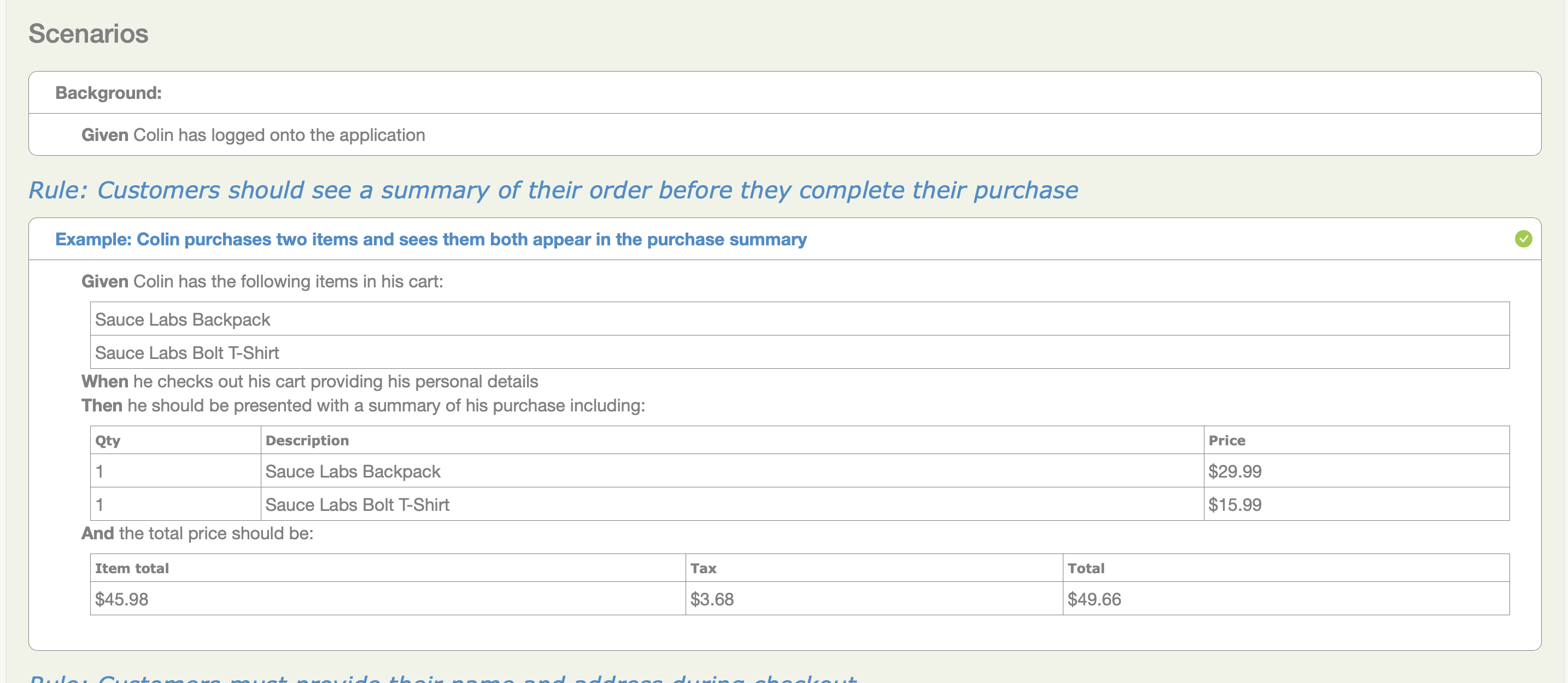Select the $3.68 tax cell
This screenshot has height=683, width=1568.
(712, 599)
